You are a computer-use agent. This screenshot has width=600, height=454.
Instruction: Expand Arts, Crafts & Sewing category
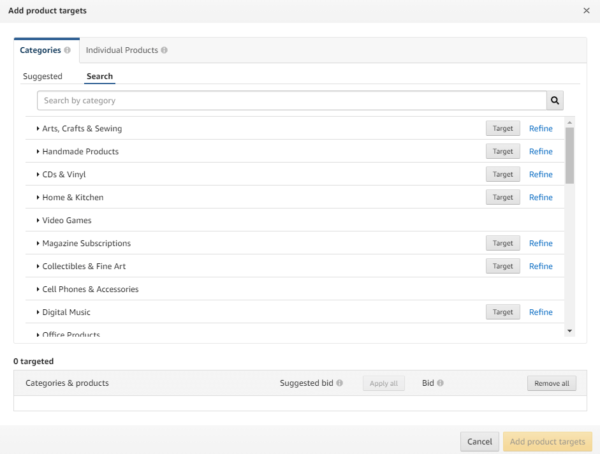(38, 129)
